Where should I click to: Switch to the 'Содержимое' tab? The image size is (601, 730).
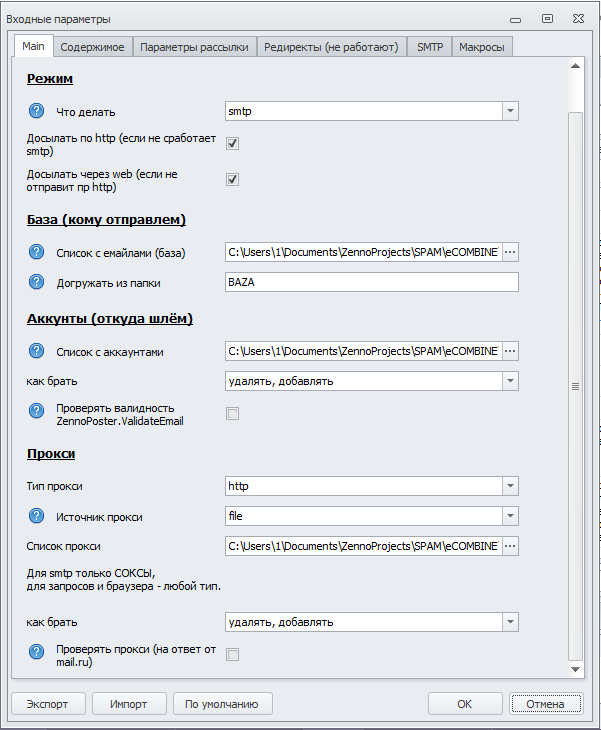click(x=92, y=47)
